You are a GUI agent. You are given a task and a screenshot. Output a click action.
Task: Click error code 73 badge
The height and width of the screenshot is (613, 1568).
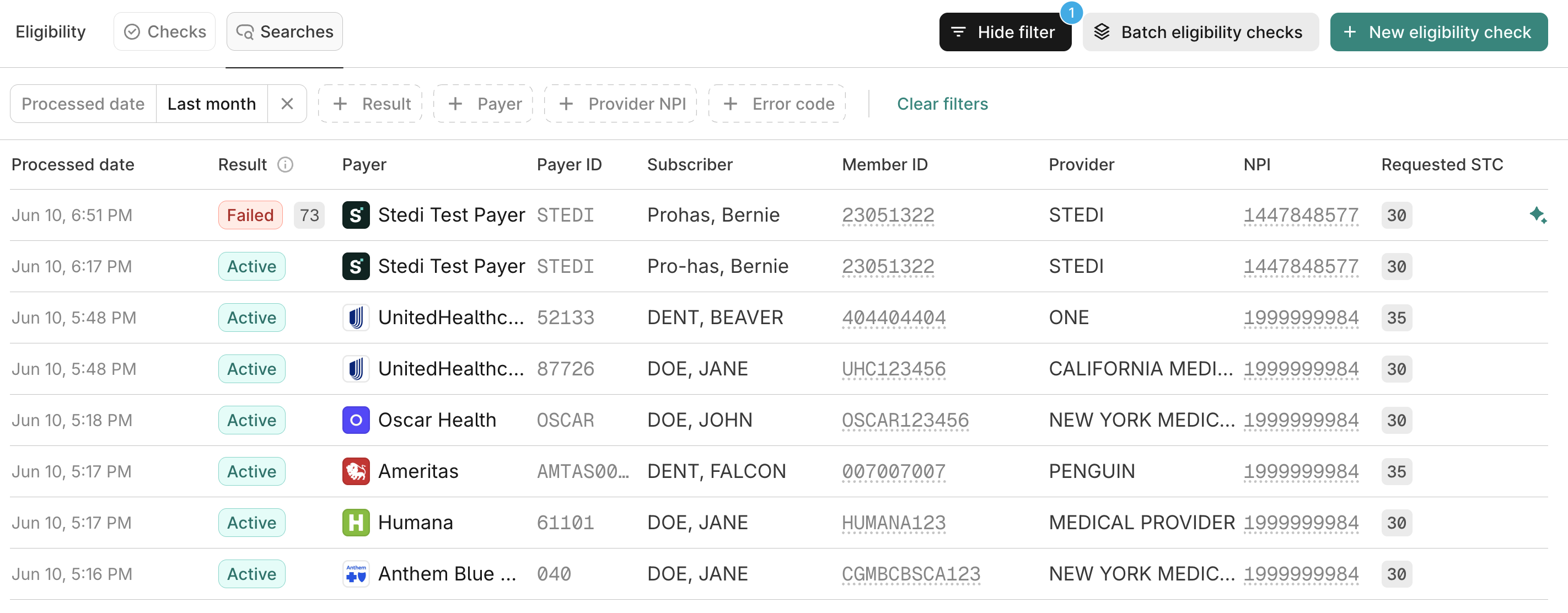click(309, 216)
